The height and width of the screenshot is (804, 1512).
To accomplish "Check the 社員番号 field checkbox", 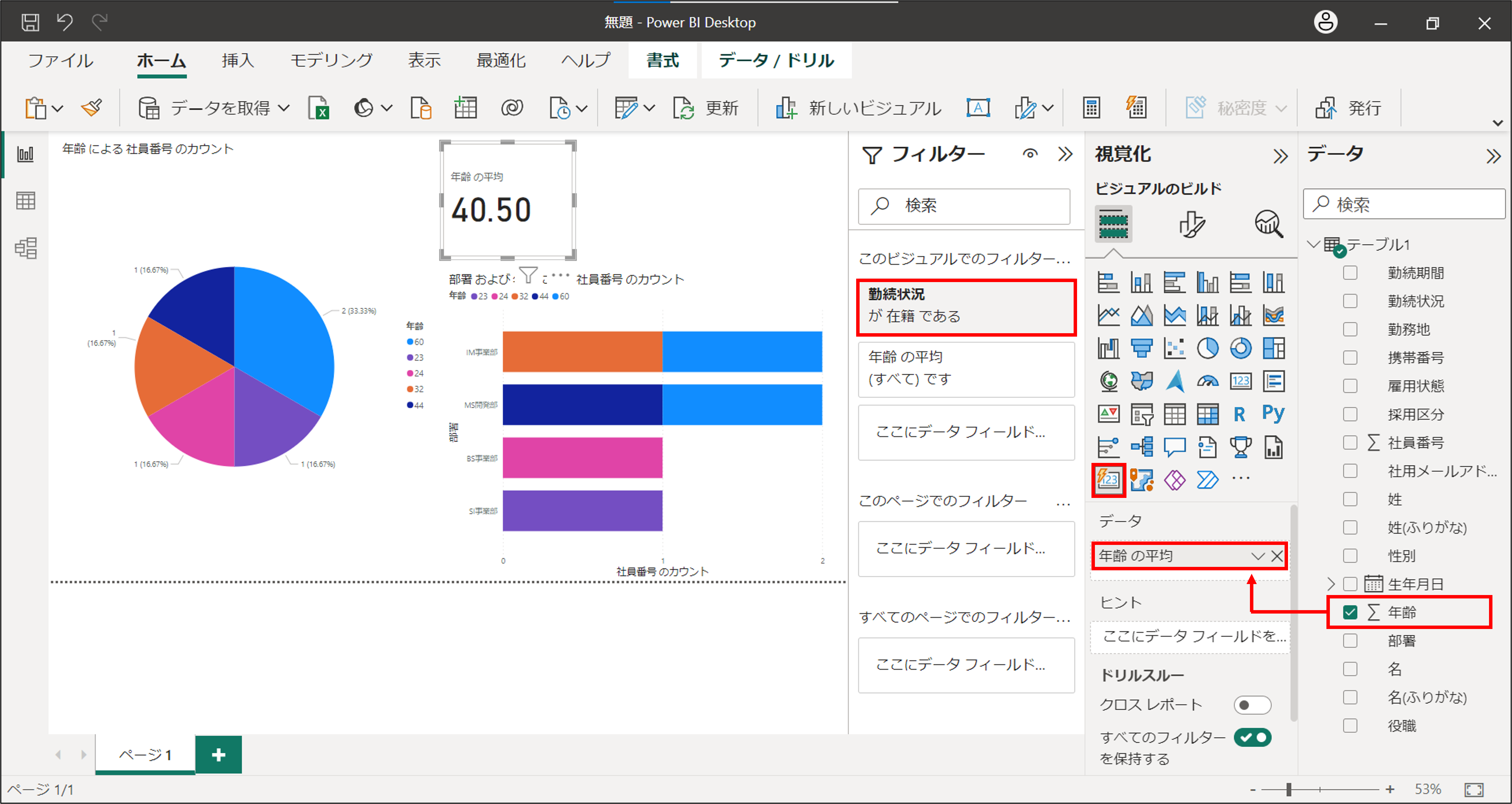I will coord(1350,443).
